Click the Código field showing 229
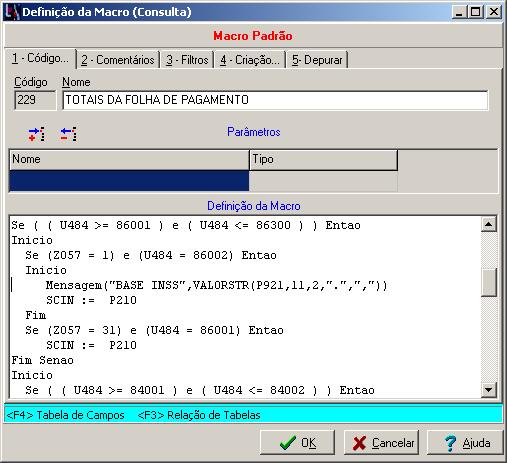The image size is (507, 463). pos(35,100)
